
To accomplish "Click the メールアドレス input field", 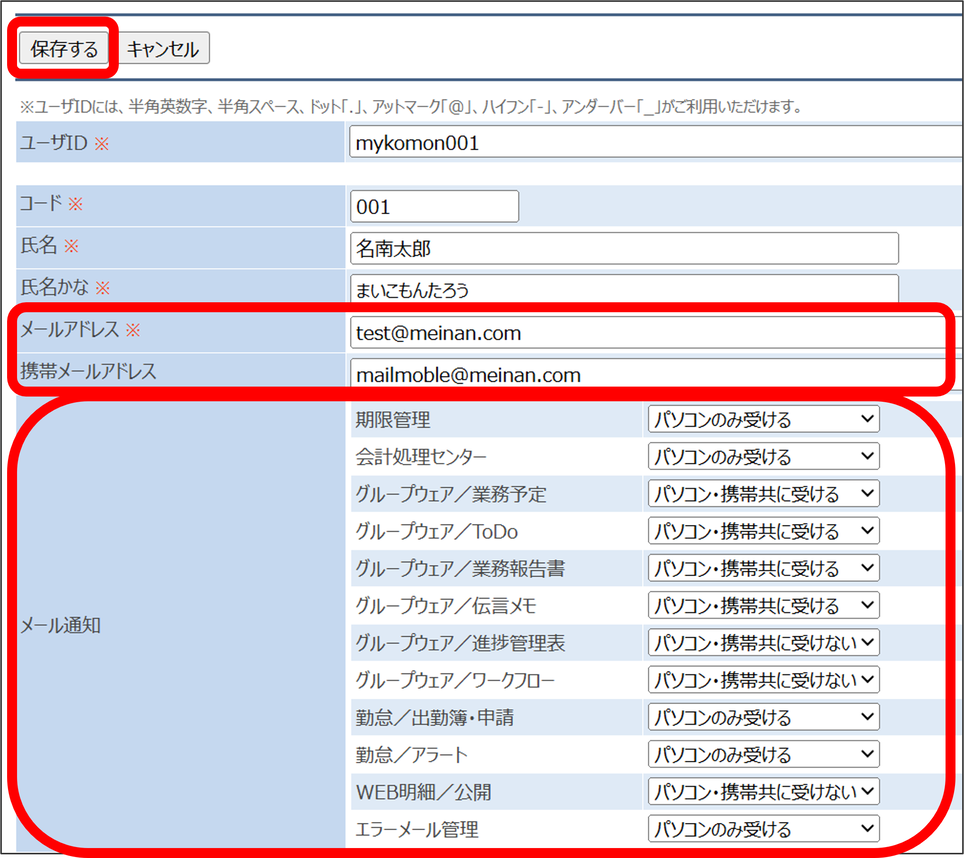I will click(650, 333).
